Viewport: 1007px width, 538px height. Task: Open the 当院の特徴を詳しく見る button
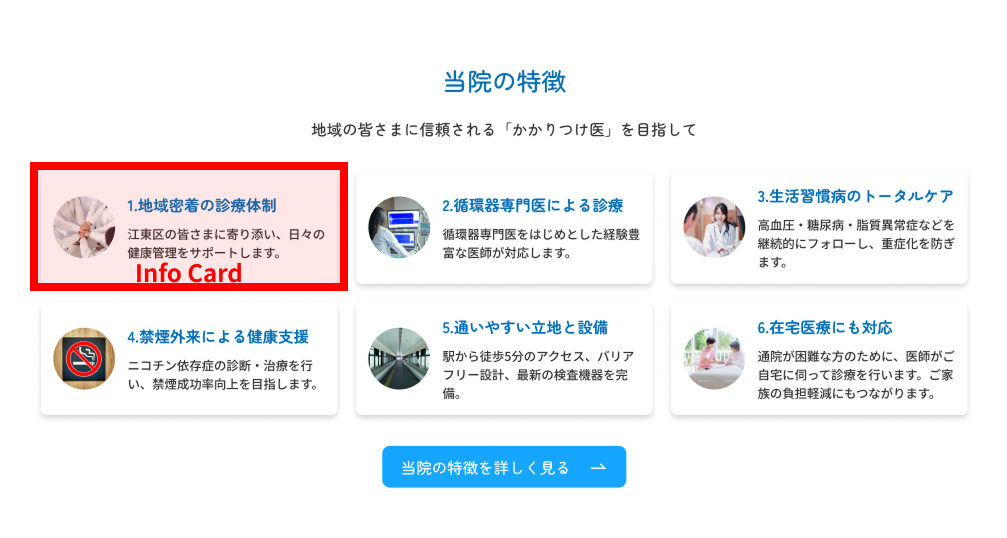click(x=504, y=467)
